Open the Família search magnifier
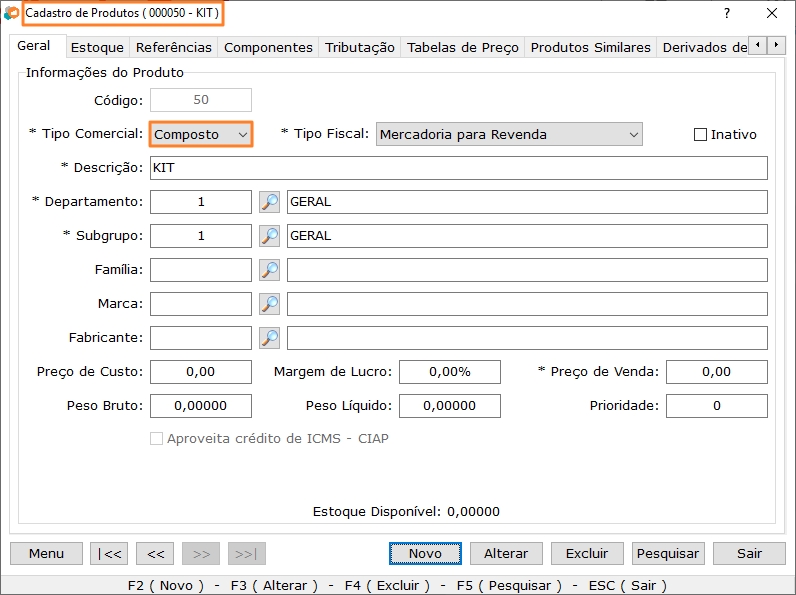Screen dimensions: 796x595 click(x=269, y=270)
